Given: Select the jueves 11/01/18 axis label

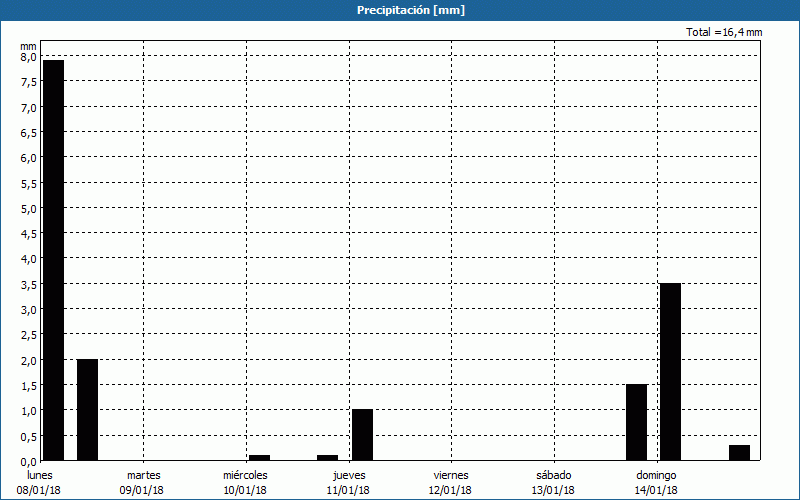Looking at the screenshot, I should [349, 482].
